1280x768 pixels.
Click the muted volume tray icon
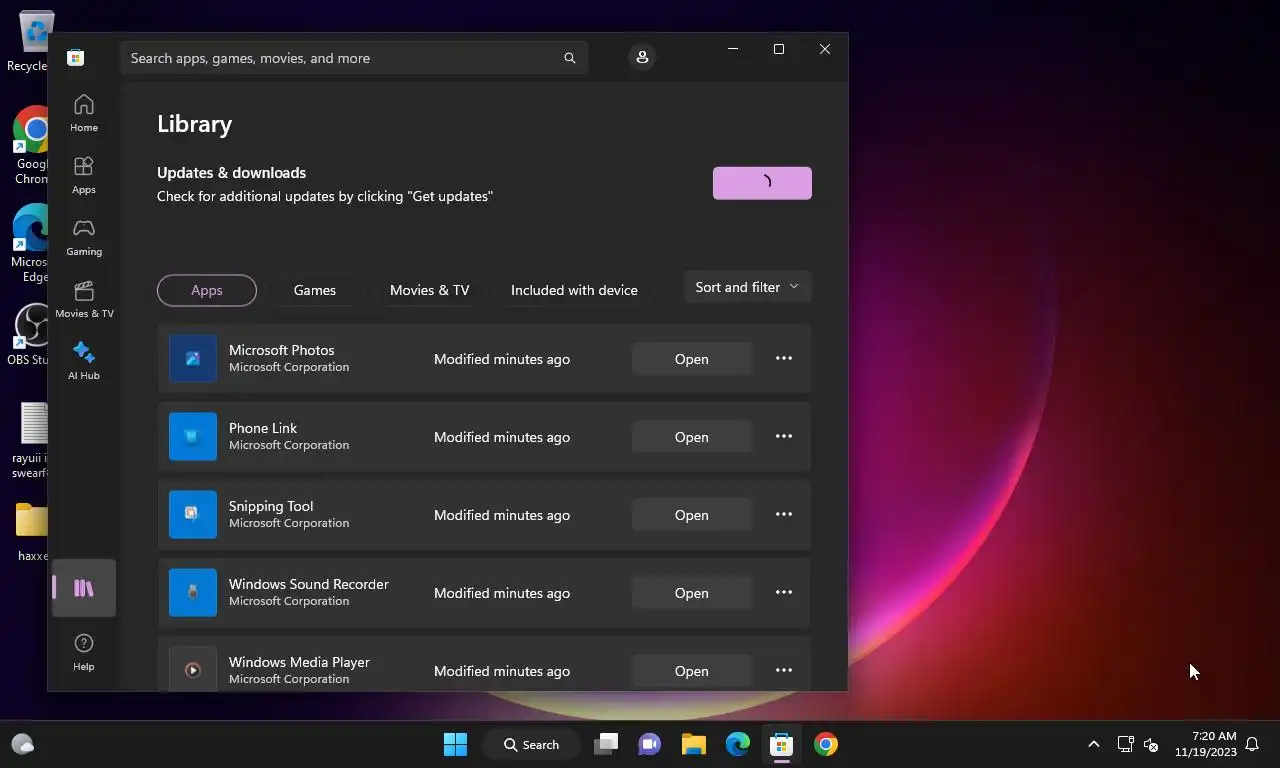[x=1151, y=744]
